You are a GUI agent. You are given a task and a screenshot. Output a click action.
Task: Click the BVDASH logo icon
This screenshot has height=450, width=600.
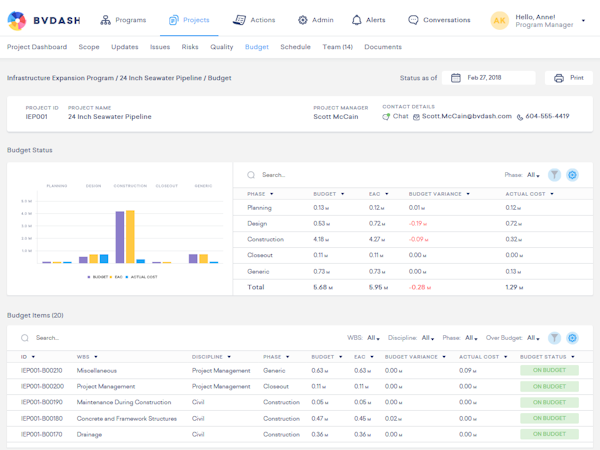click(x=17, y=20)
